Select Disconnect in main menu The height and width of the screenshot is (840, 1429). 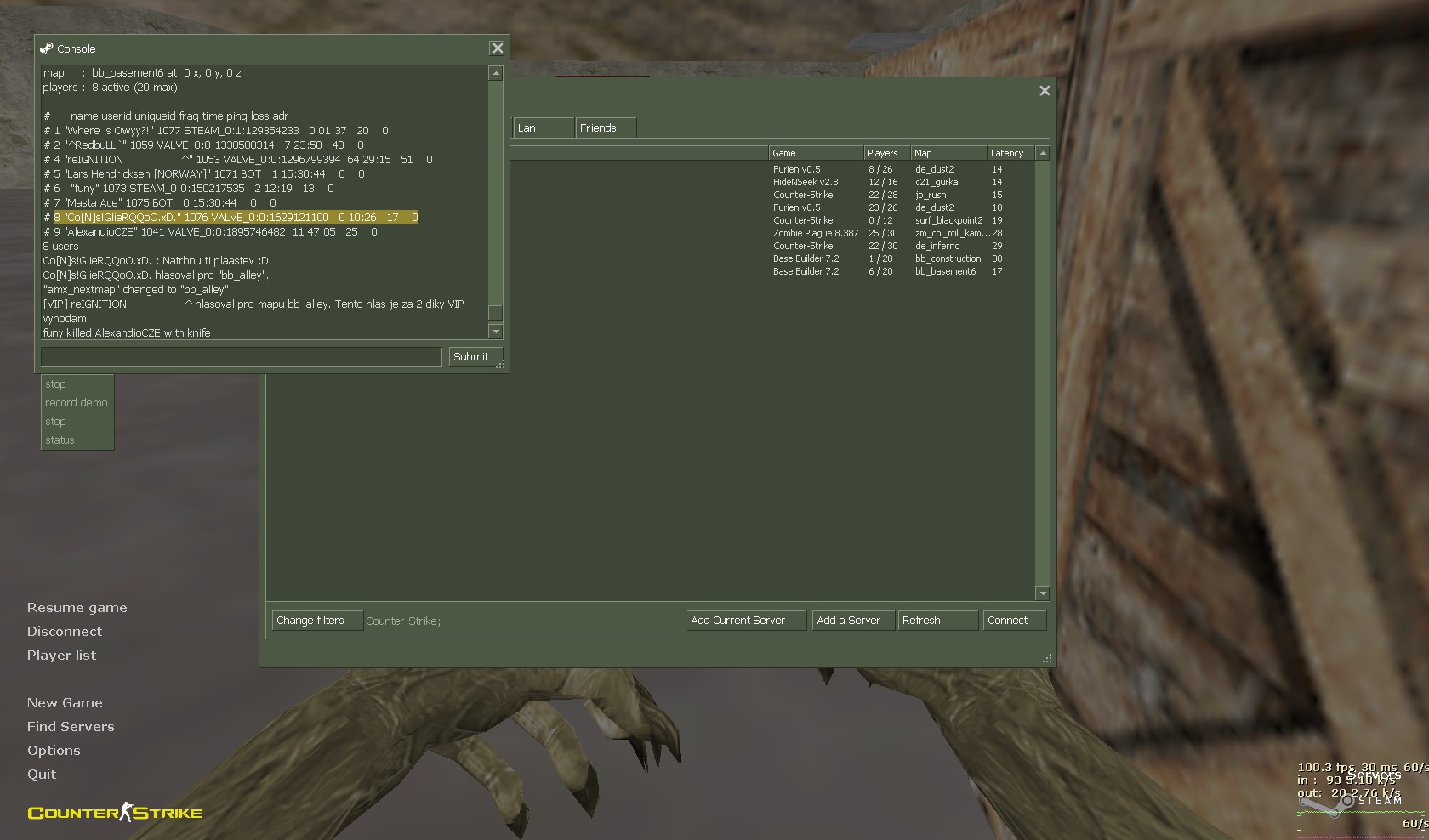(65, 632)
